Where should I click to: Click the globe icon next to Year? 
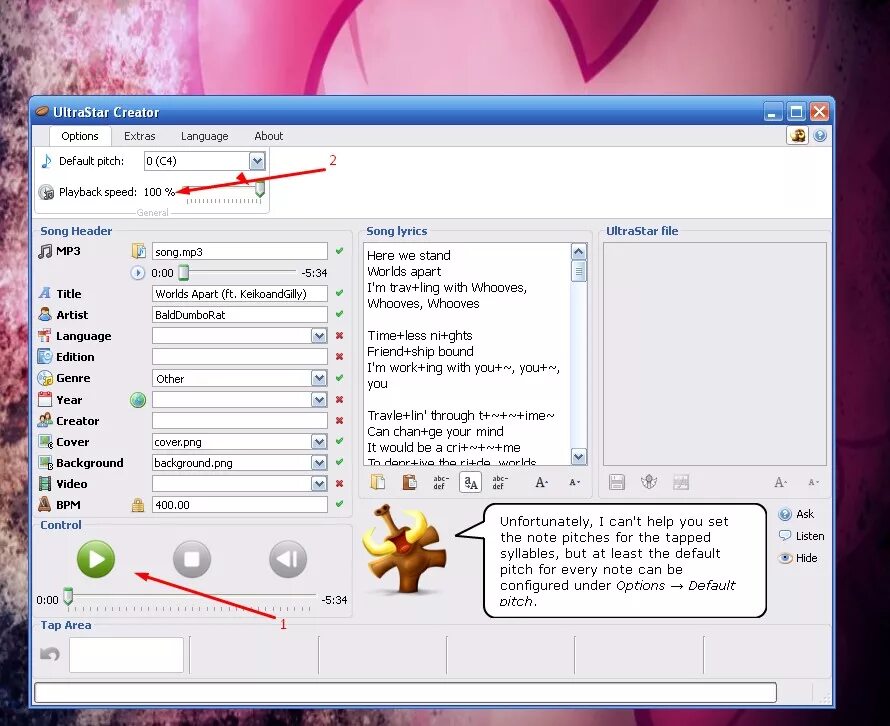point(138,400)
